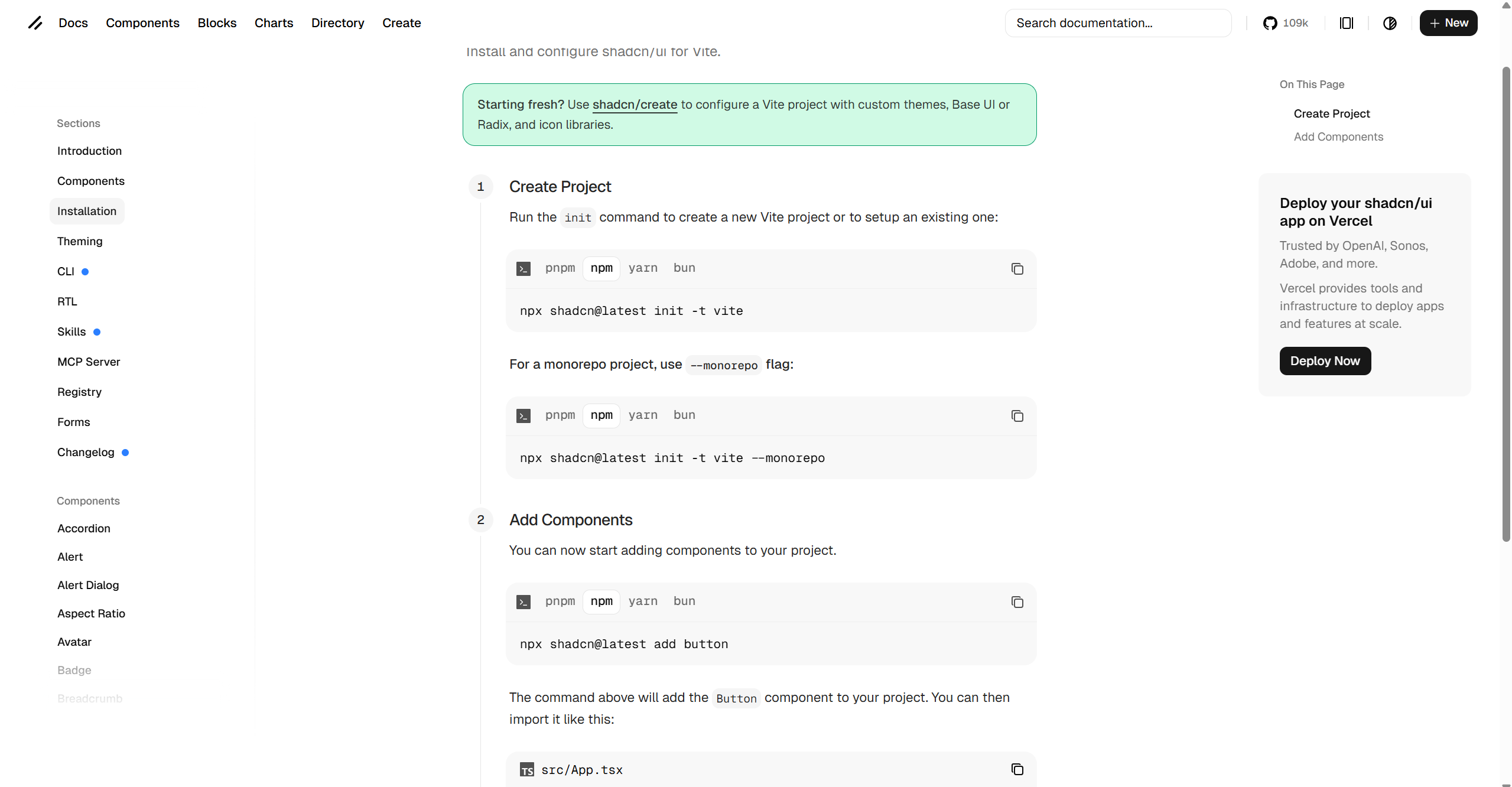The height and width of the screenshot is (787, 1512).
Task: Copy the add button command
Action: pos(1017,602)
